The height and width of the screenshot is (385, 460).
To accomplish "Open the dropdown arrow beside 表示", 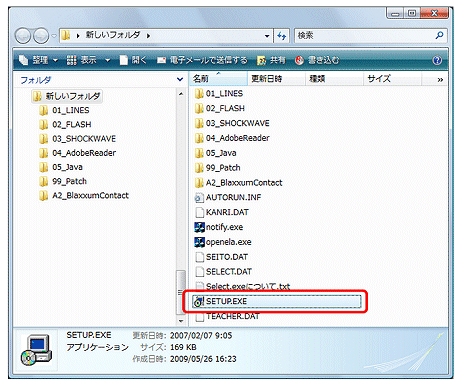I will pyautogui.click(x=108, y=61).
